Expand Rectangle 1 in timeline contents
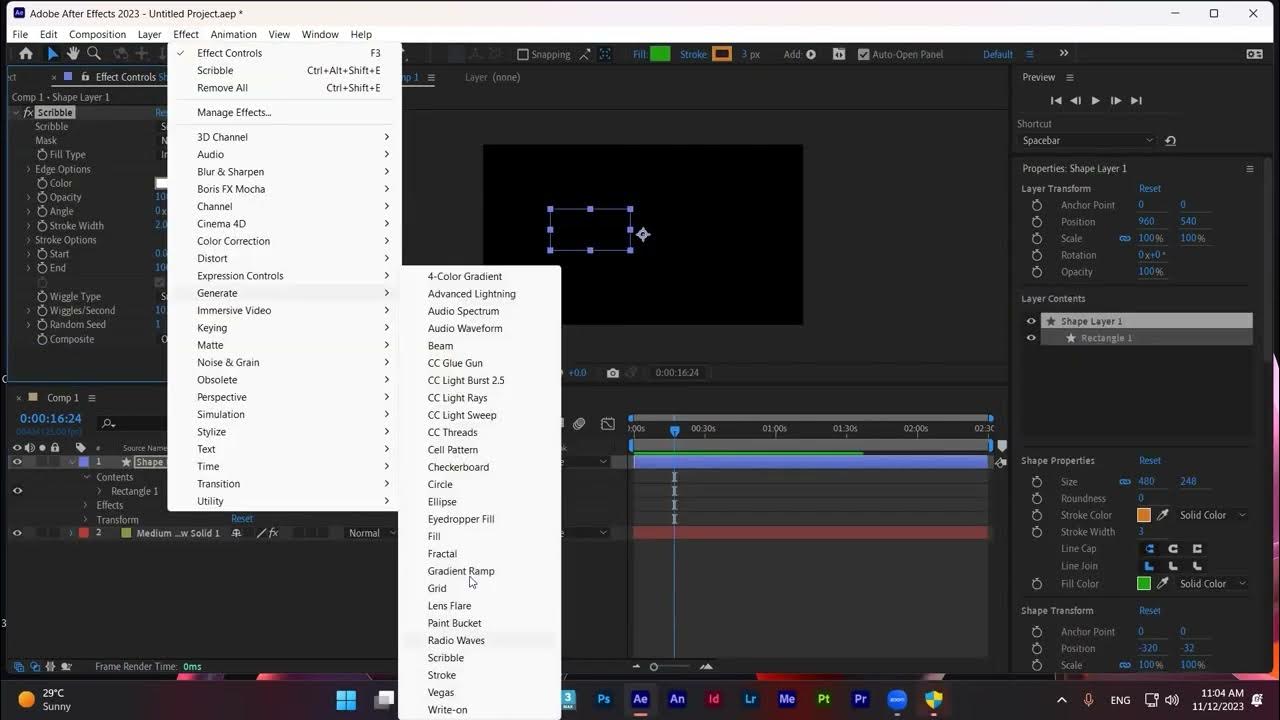Viewport: 1280px width, 720px height. (99, 491)
